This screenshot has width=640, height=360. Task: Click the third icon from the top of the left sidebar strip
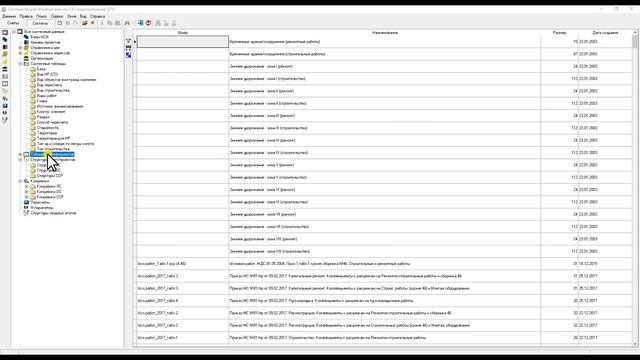click(5, 47)
